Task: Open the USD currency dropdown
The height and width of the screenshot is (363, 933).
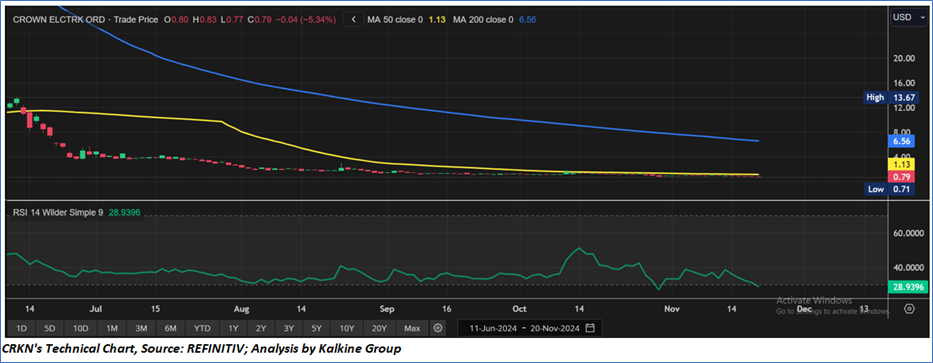Action: tap(909, 18)
